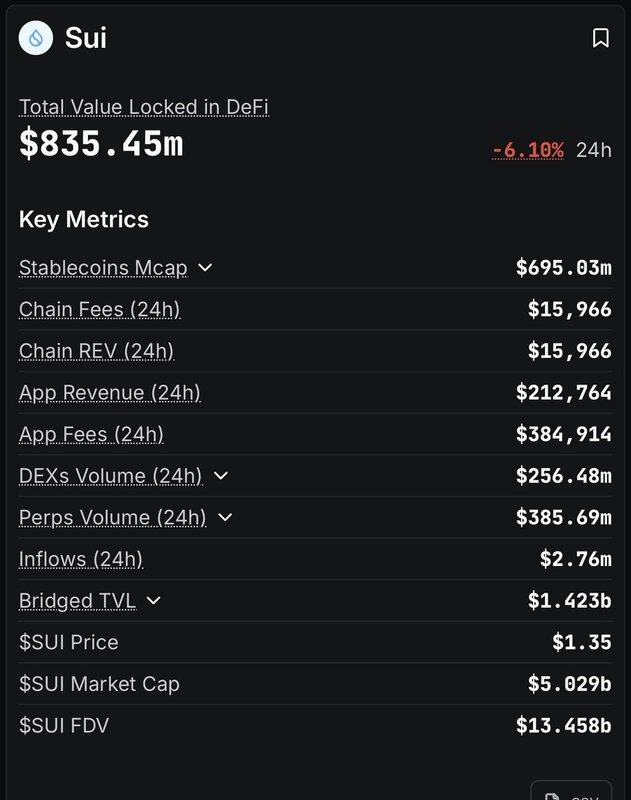
Task: Click the Chain Fees (24h) label
Action: click(99, 309)
